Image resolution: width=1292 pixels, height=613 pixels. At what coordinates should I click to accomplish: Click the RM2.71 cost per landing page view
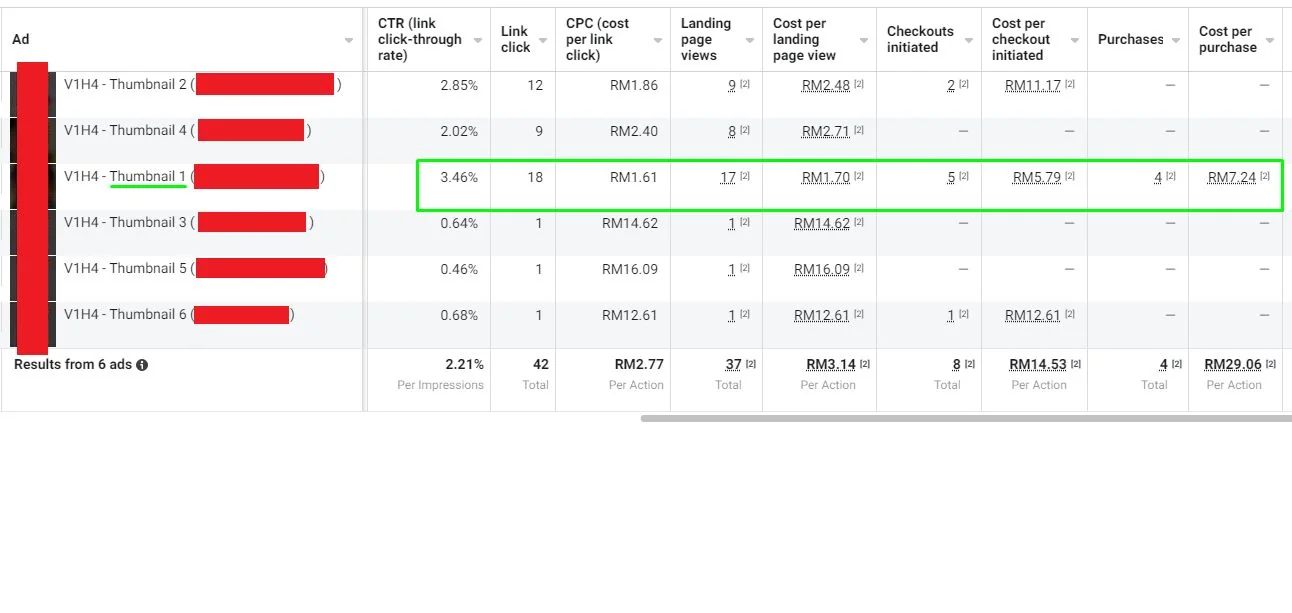click(826, 131)
